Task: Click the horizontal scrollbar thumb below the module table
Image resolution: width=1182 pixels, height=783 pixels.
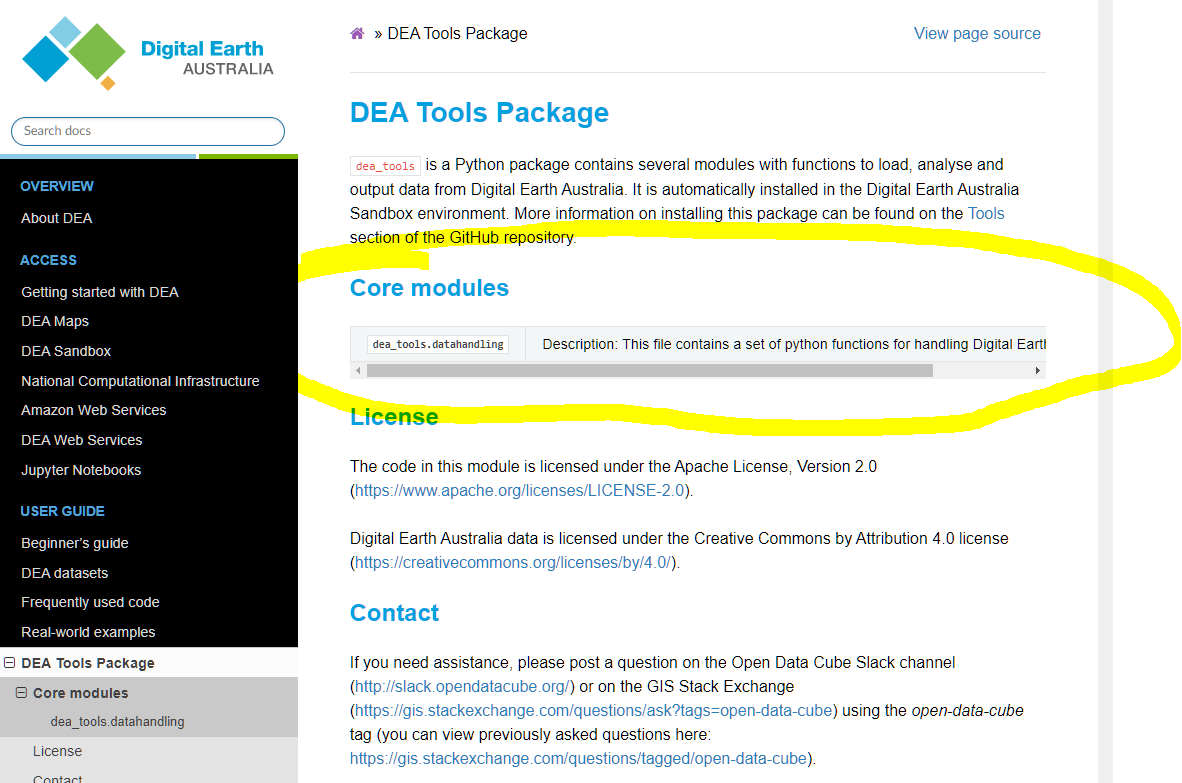Action: point(650,370)
